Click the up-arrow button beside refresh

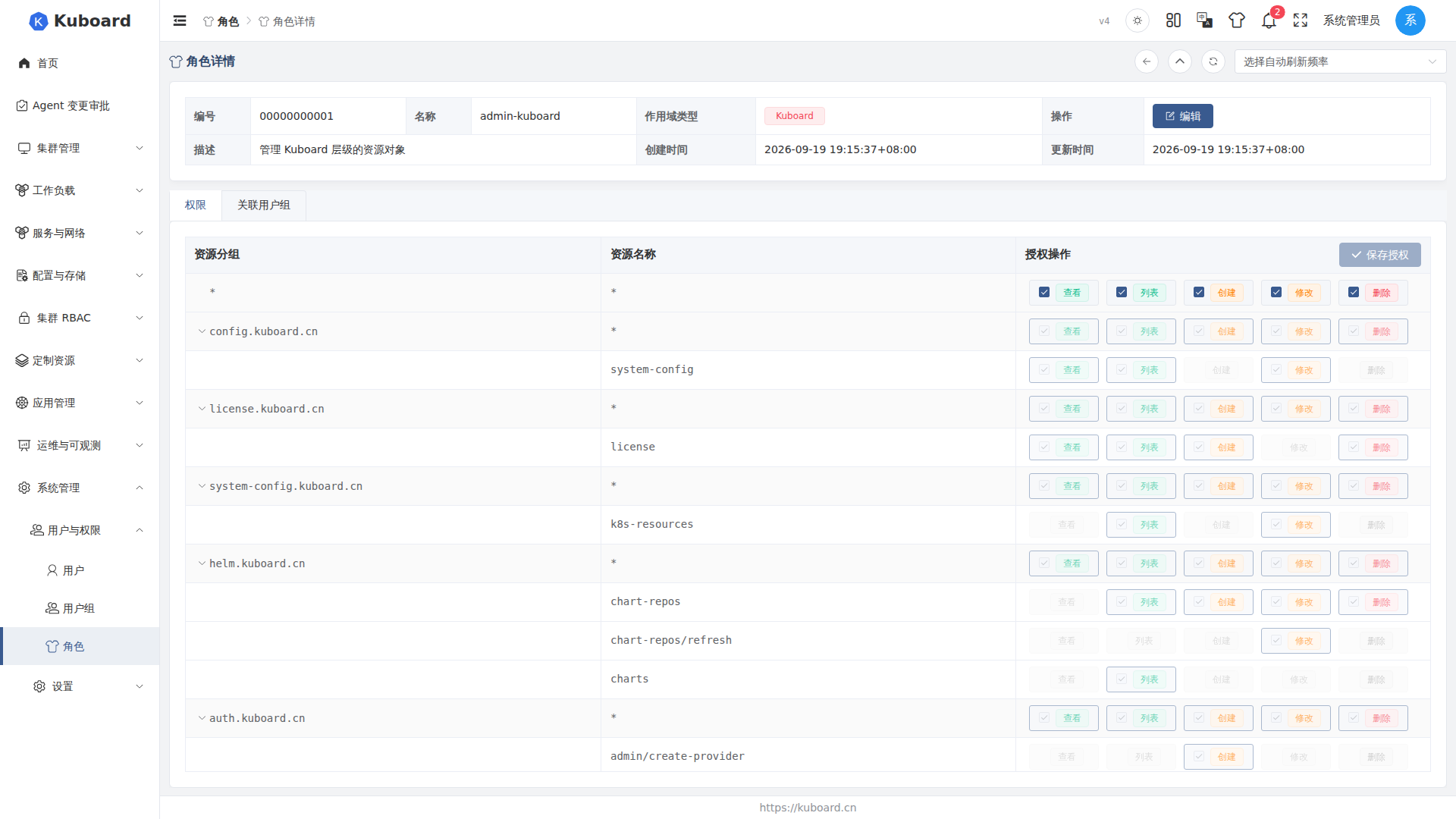click(1180, 61)
